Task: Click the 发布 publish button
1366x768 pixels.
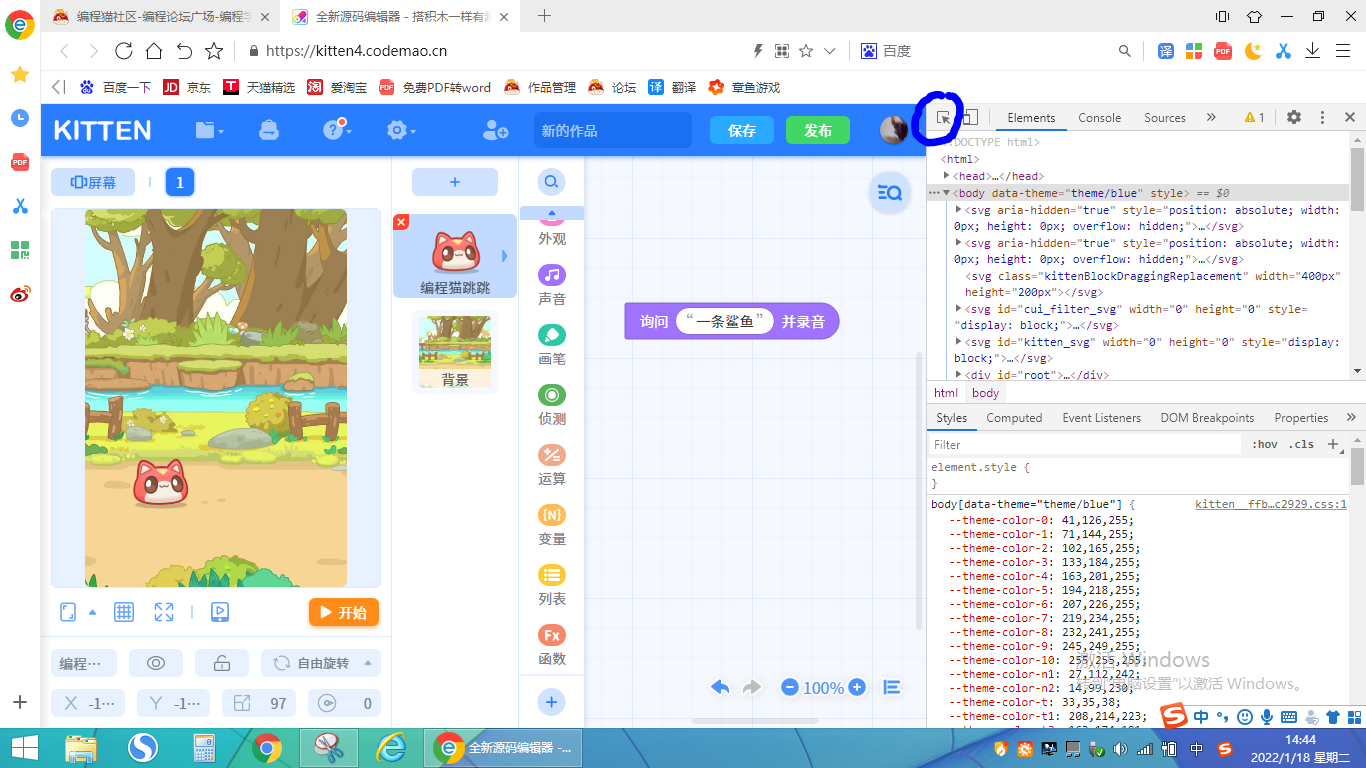Action: tap(818, 130)
